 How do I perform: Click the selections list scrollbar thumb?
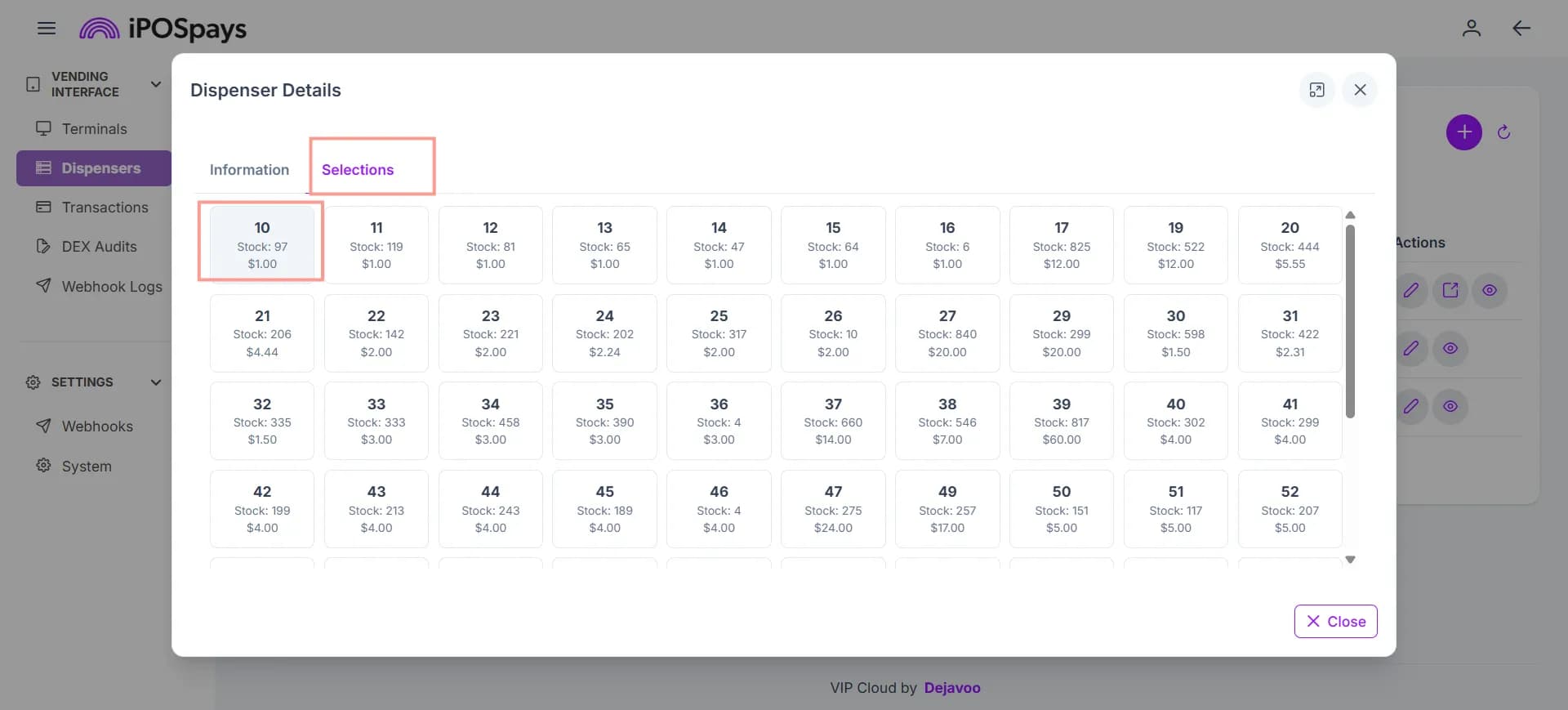[1350, 322]
